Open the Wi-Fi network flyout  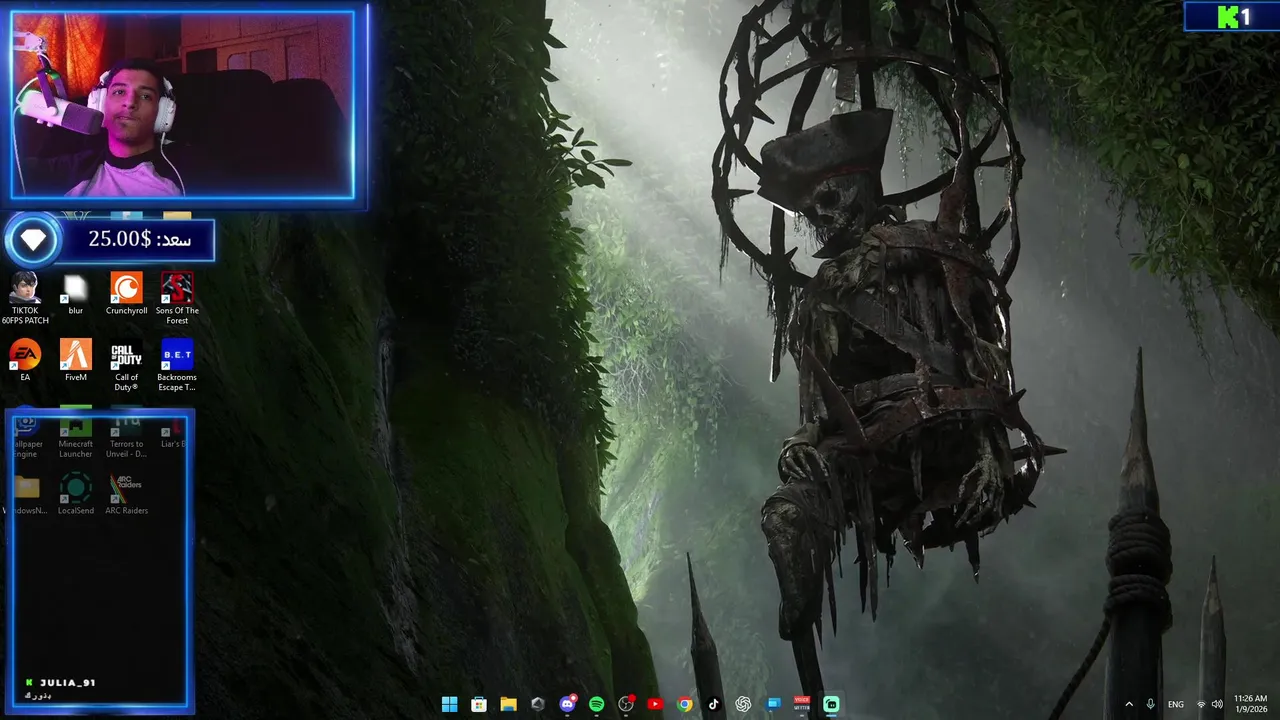(x=1201, y=704)
